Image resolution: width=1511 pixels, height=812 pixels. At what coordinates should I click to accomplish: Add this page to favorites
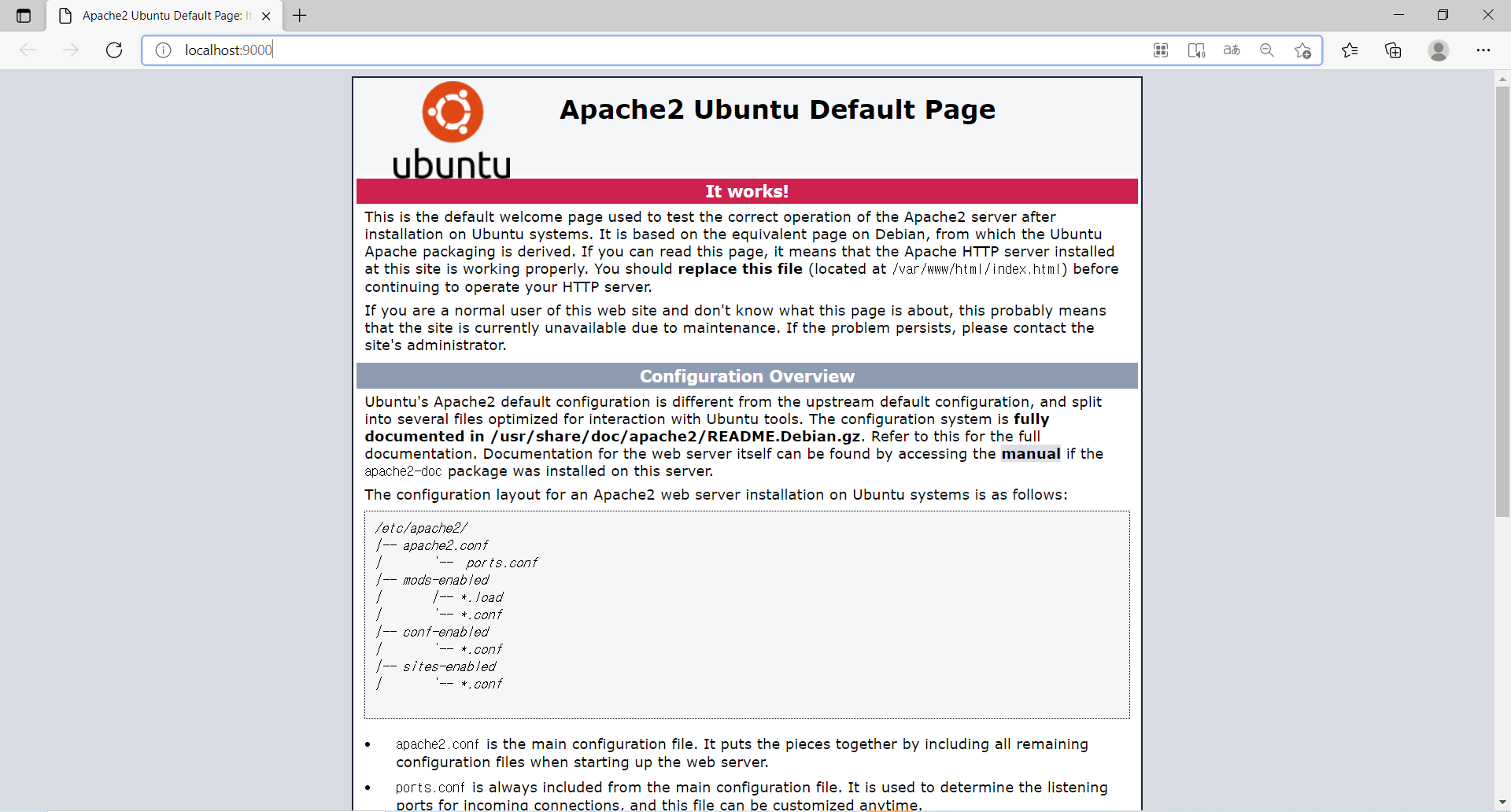tap(1302, 50)
